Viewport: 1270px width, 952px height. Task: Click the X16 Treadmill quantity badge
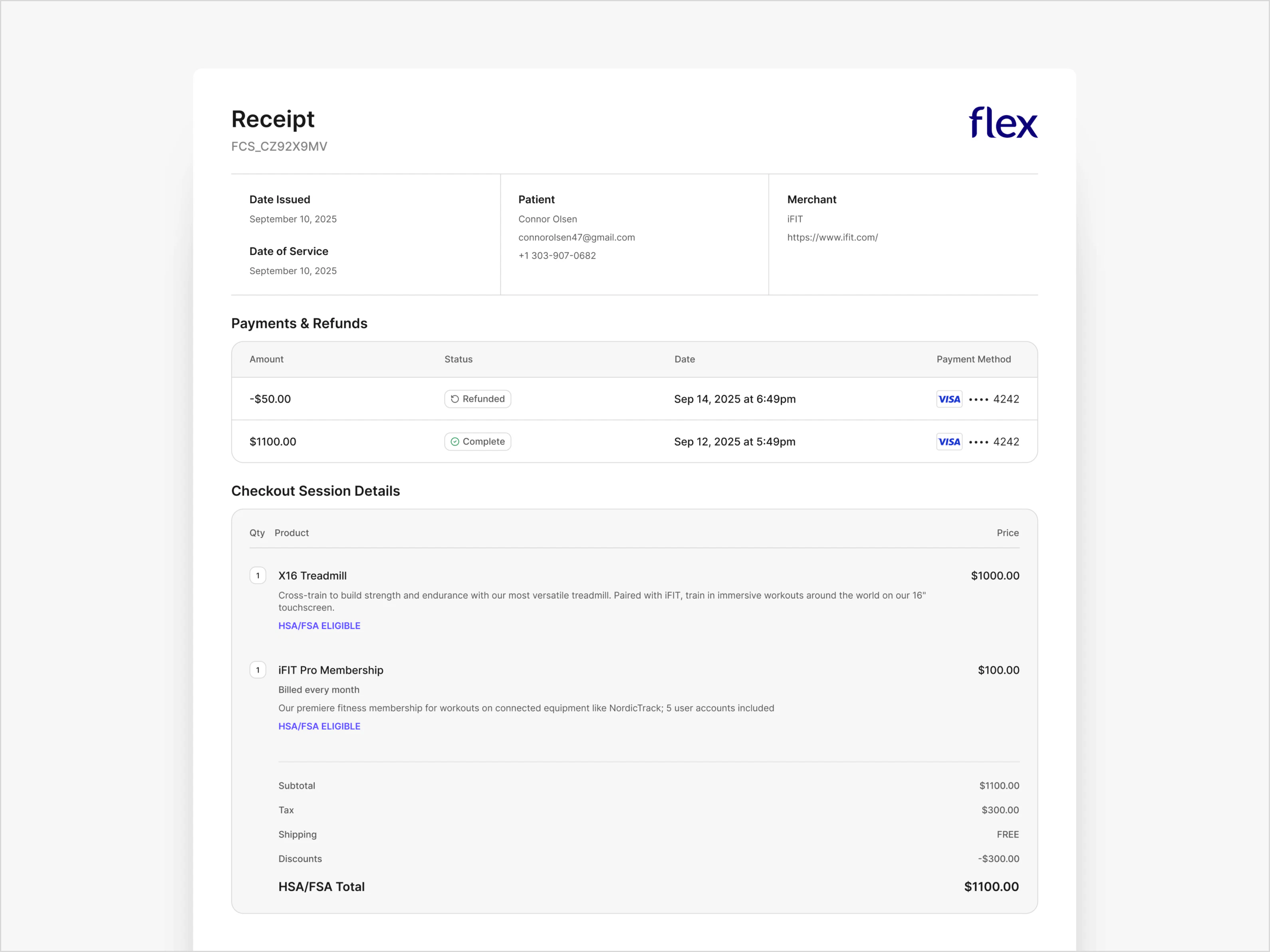(x=258, y=576)
